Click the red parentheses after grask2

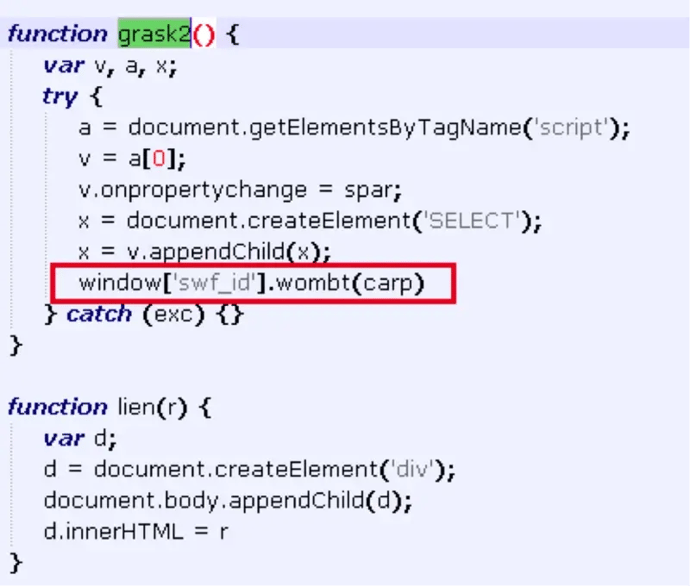click(x=203, y=34)
